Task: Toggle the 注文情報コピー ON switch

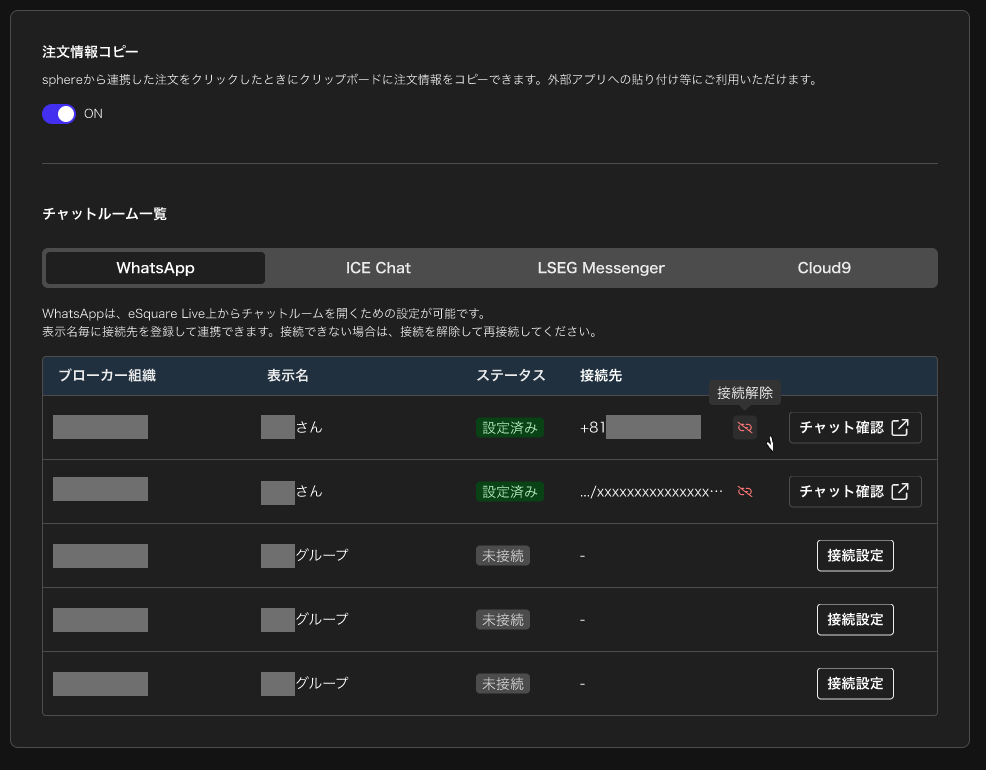Action: click(x=58, y=114)
